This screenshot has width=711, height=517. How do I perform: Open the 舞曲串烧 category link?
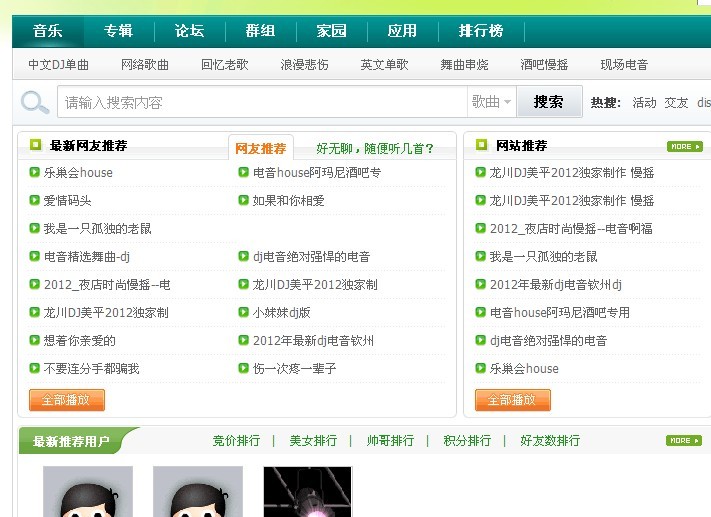464,64
